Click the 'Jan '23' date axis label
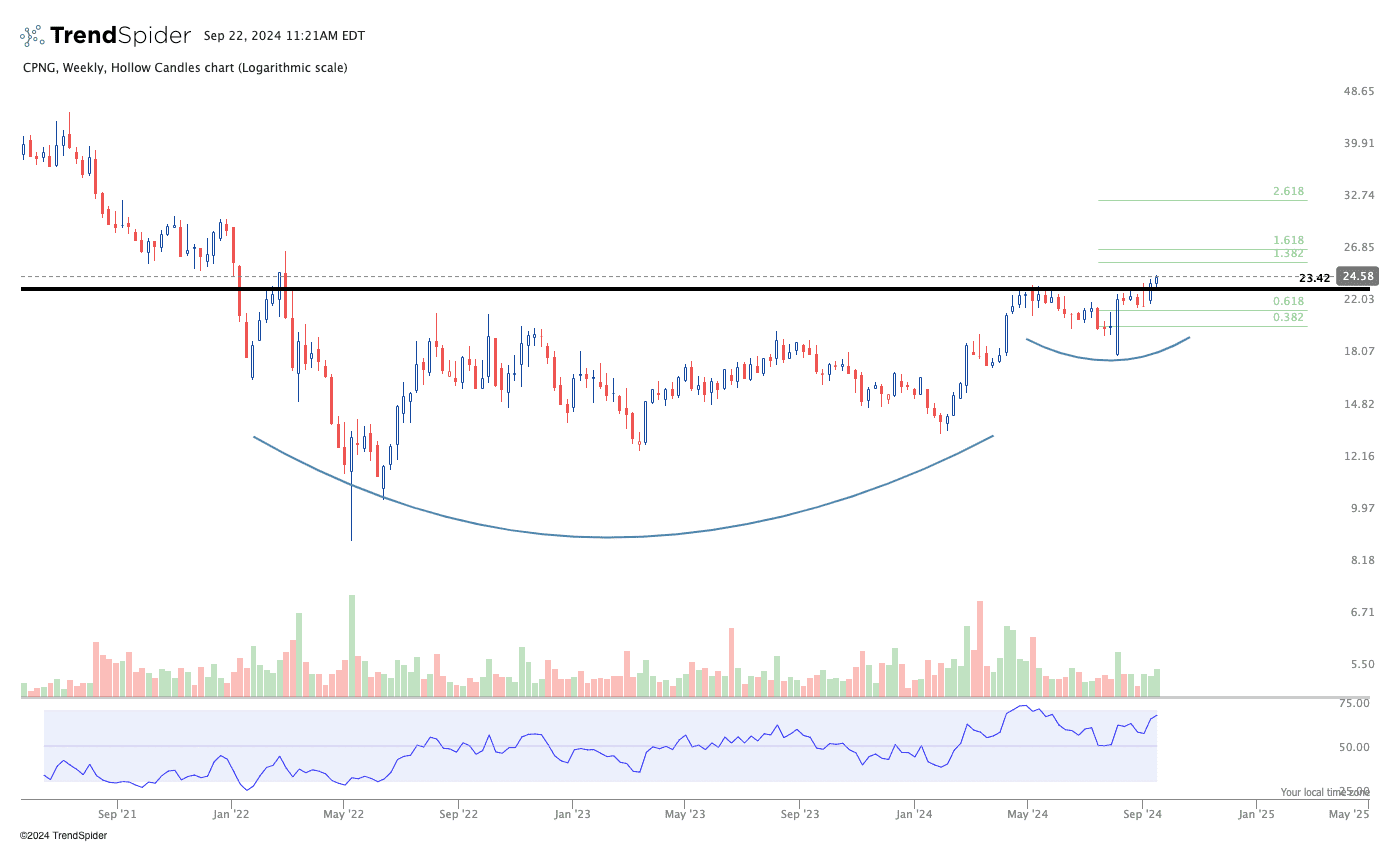Image resolution: width=1400 pixels, height=845 pixels. tap(572, 814)
